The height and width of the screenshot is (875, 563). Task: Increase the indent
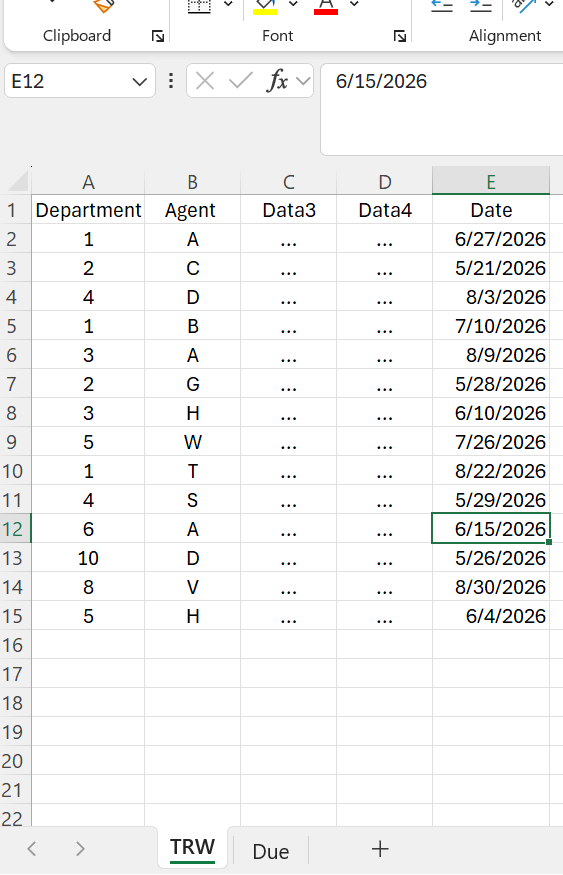pos(480,6)
